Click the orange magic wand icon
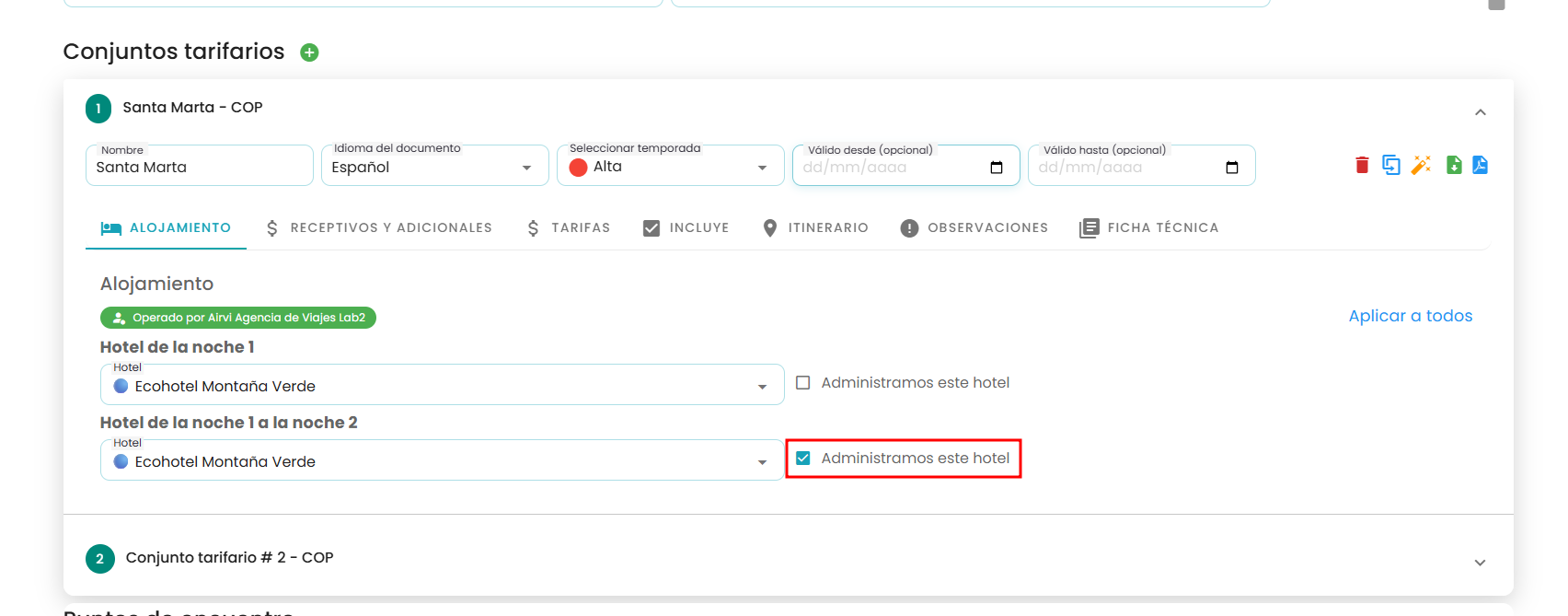Screen dimensions: 1568x616 1421,165
